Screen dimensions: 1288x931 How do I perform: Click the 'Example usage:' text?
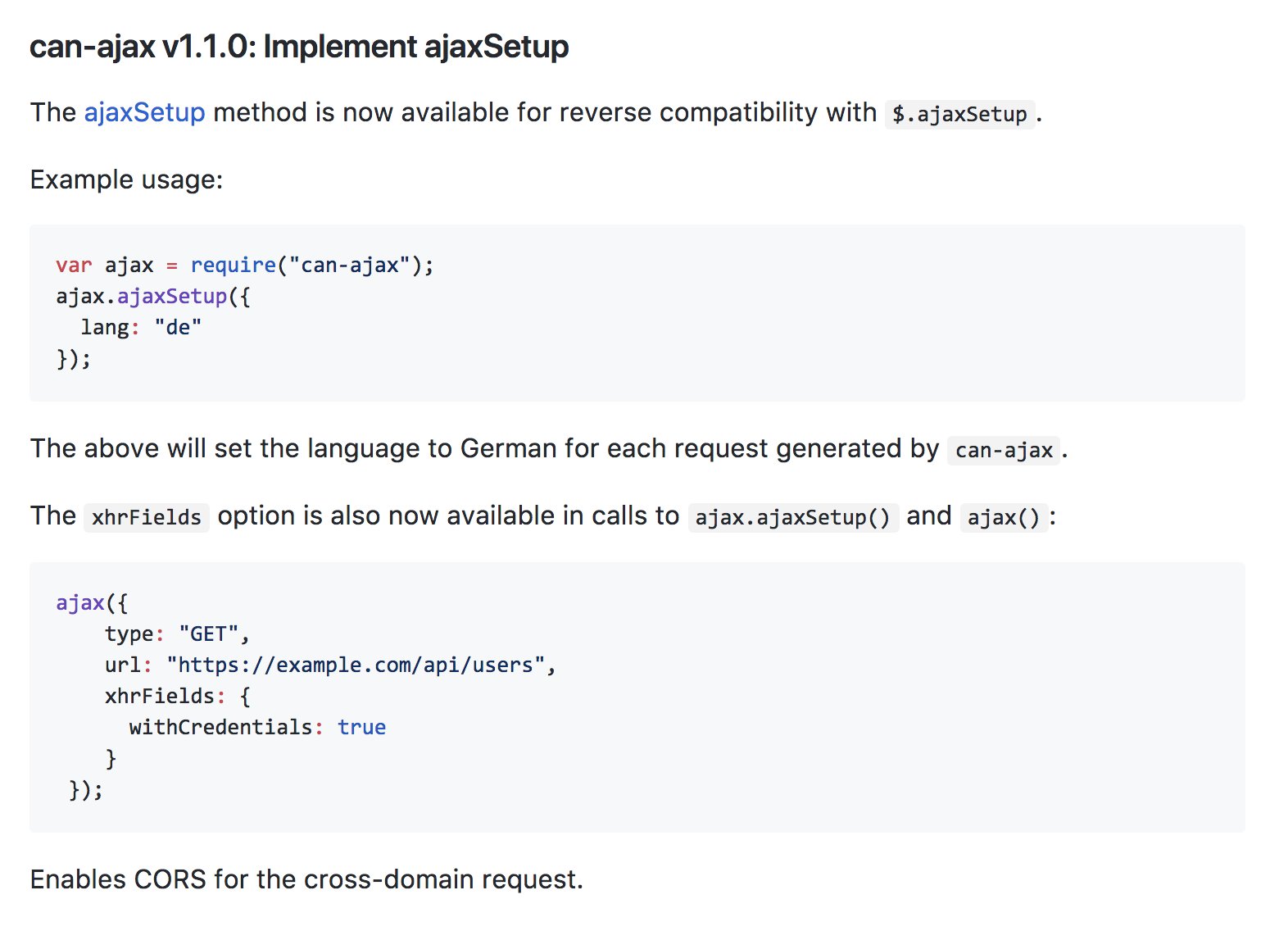127,179
